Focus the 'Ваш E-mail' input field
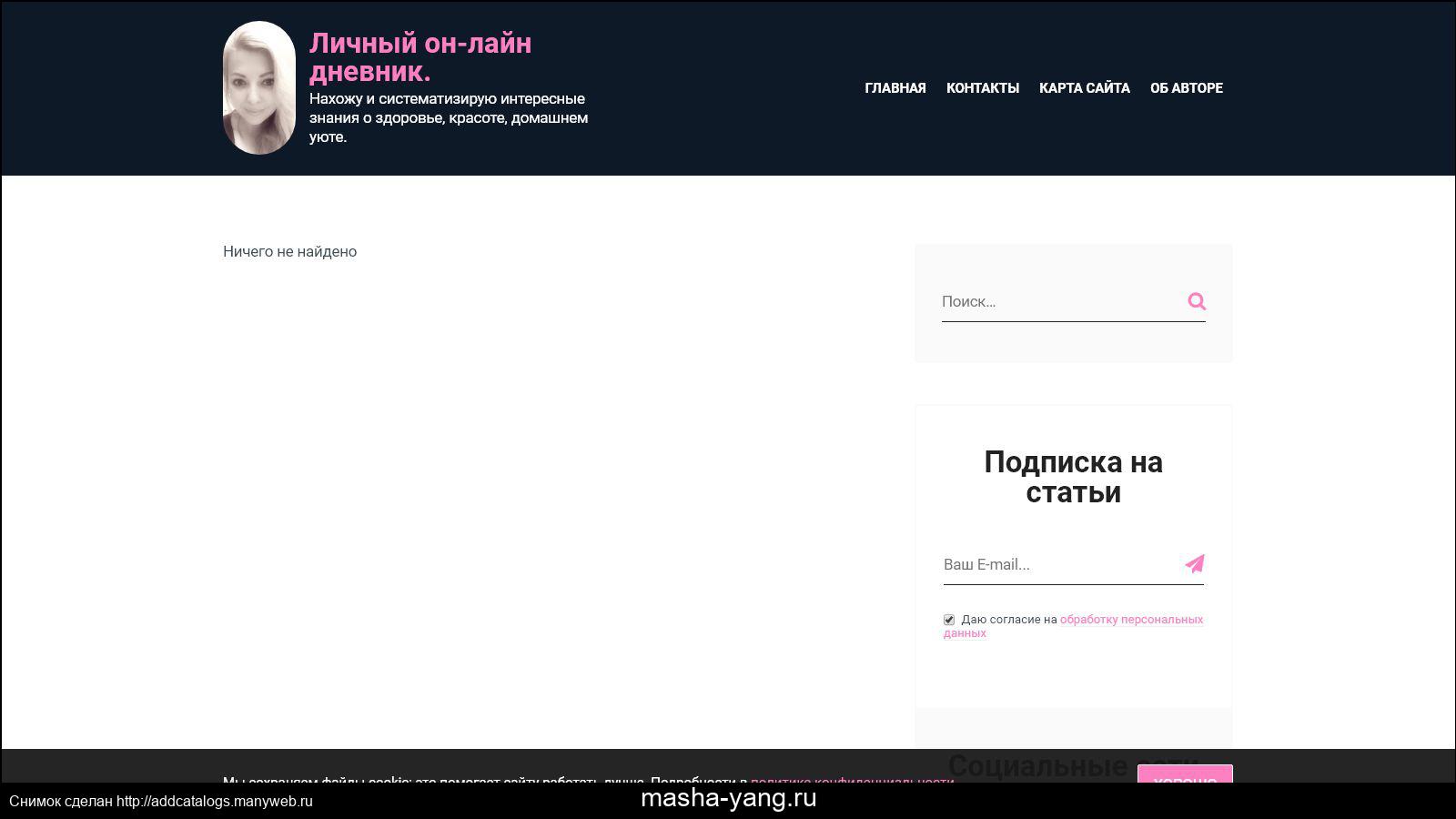 (x=1060, y=564)
